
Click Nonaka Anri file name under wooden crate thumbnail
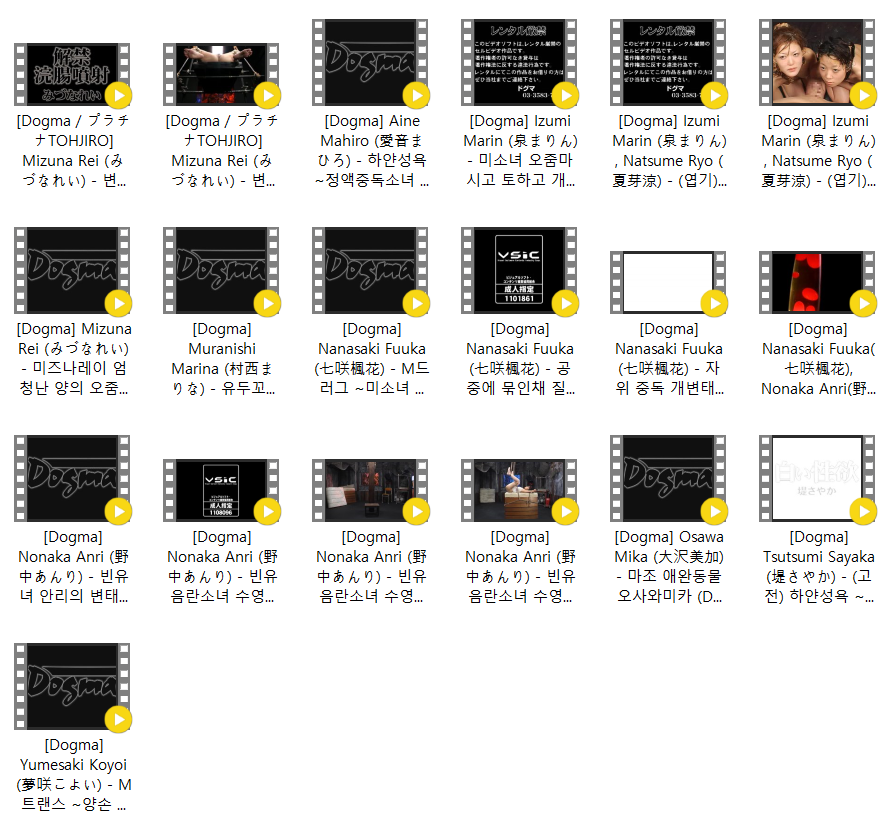coord(521,567)
